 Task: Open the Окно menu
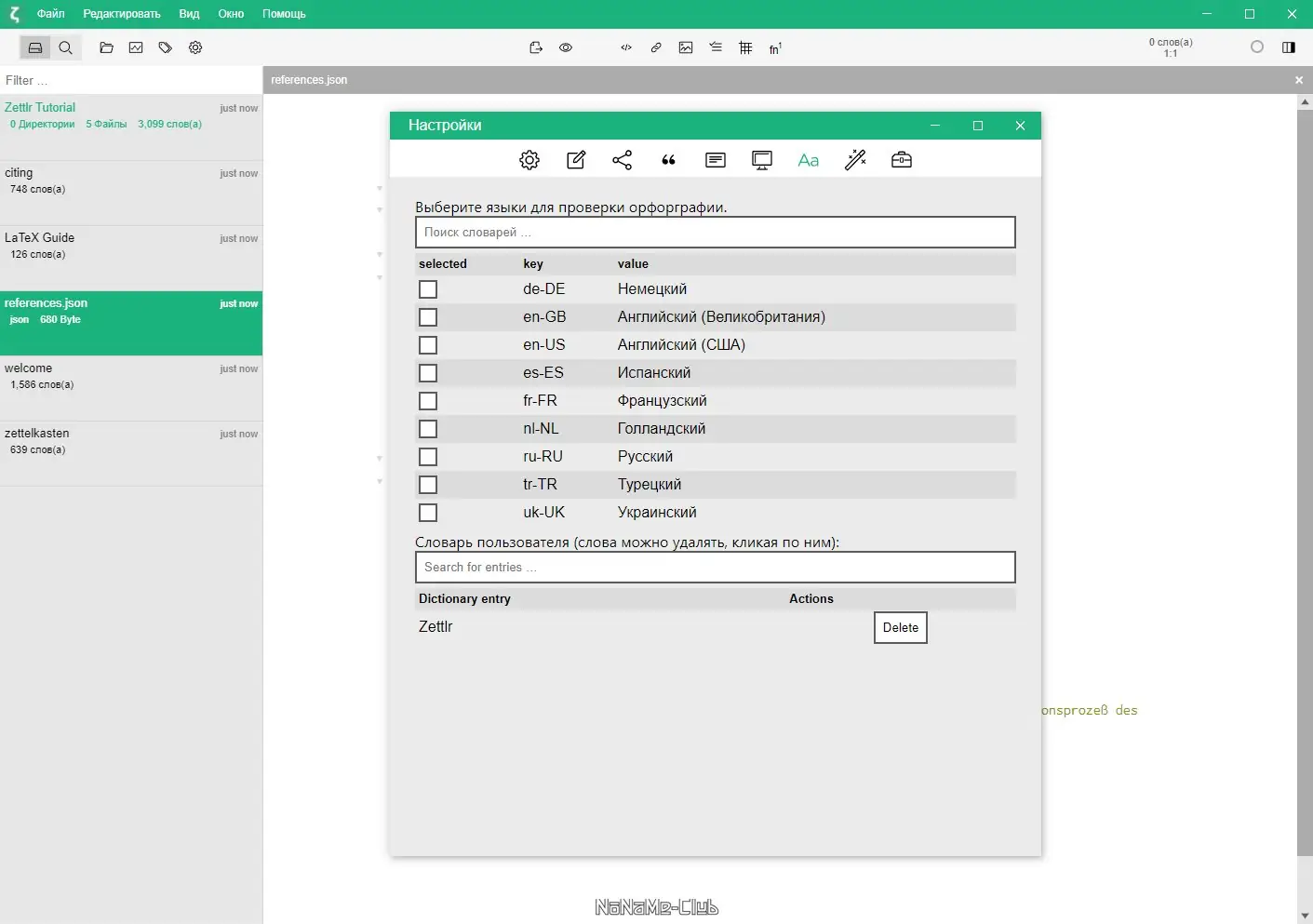[231, 14]
